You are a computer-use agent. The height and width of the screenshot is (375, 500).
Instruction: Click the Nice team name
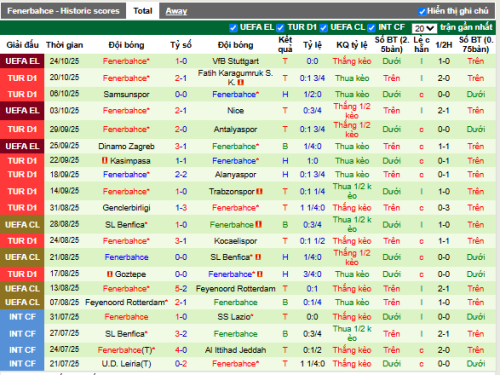click(236, 111)
